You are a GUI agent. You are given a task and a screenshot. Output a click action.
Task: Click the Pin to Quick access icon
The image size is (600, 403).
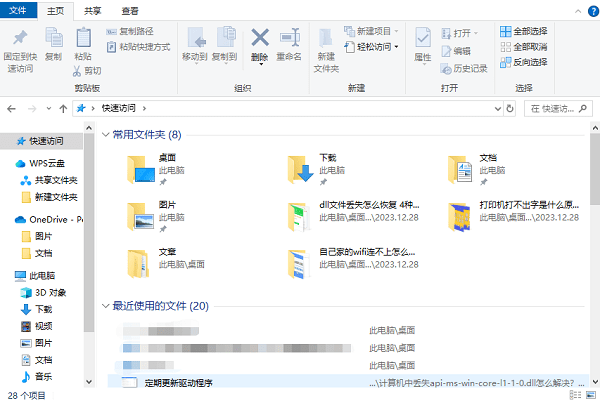tap(20, 38)
